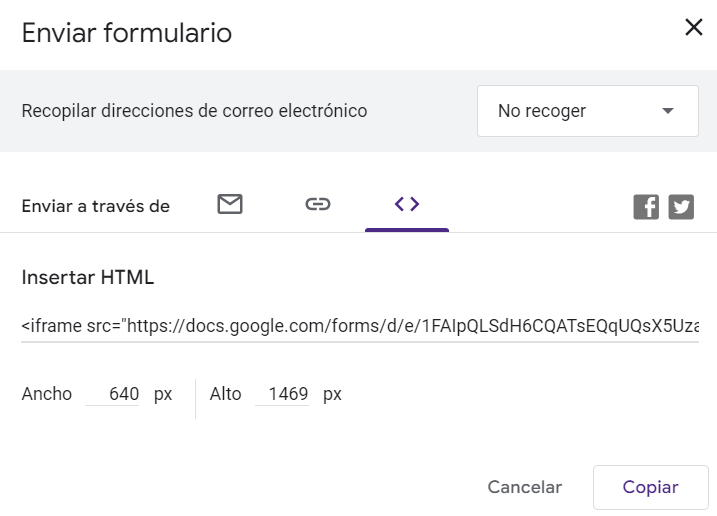Click the px unit after Alto
717x516 pixels.
coord(332,395)
